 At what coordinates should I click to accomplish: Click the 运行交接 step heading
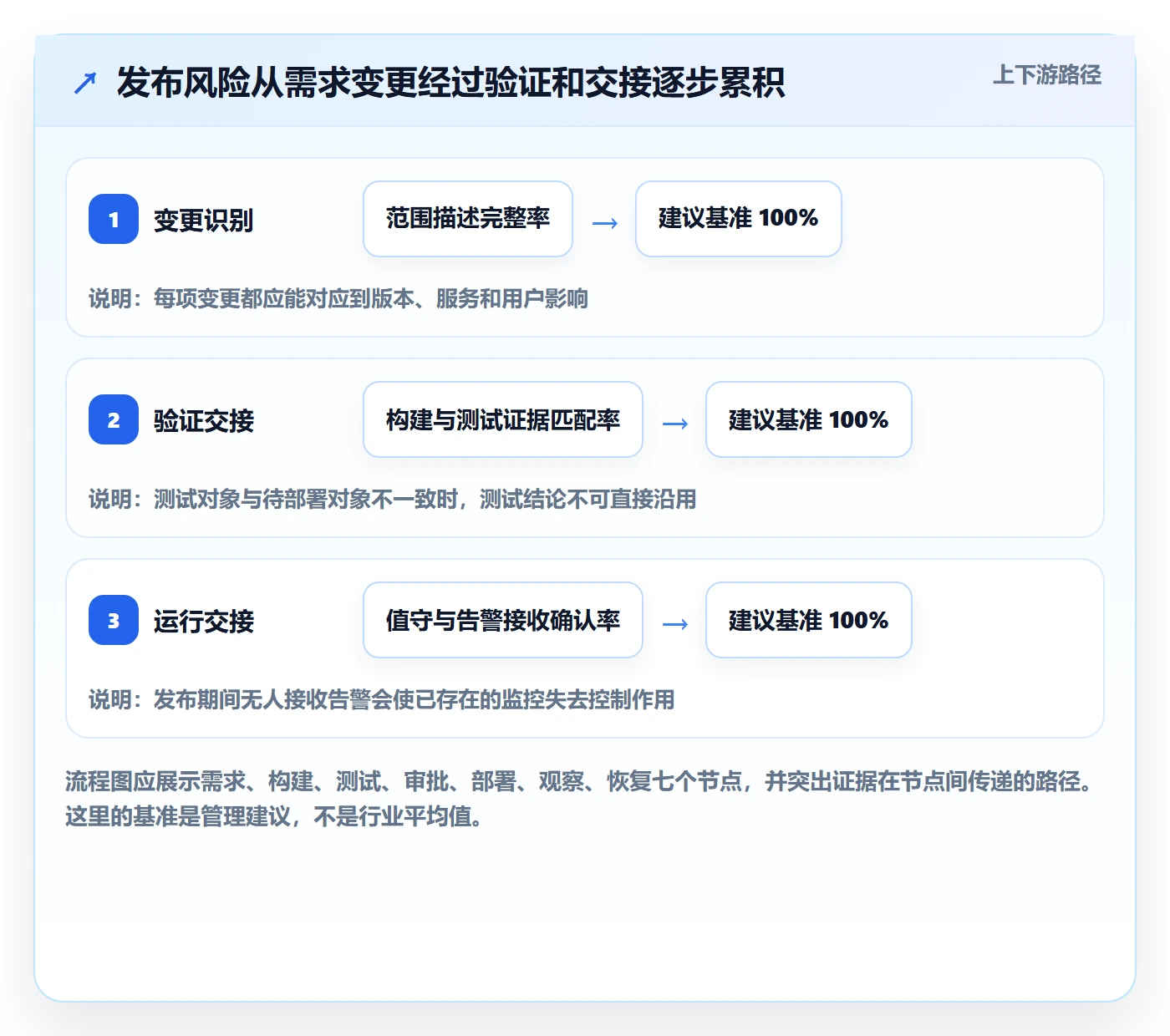tap(204, 621)
